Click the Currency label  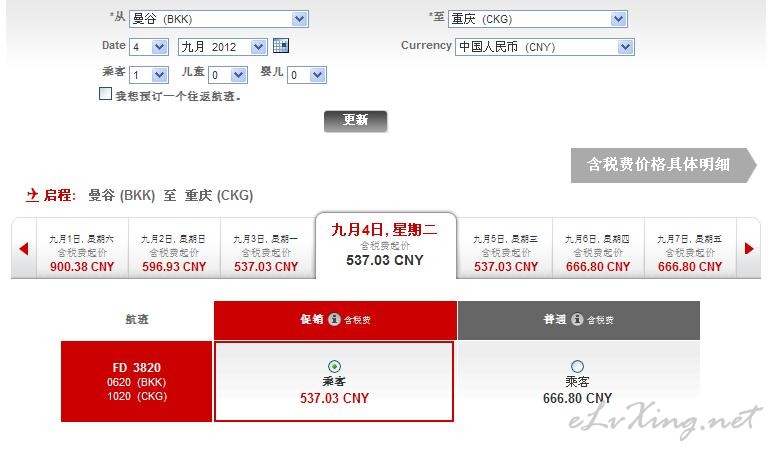426,45
